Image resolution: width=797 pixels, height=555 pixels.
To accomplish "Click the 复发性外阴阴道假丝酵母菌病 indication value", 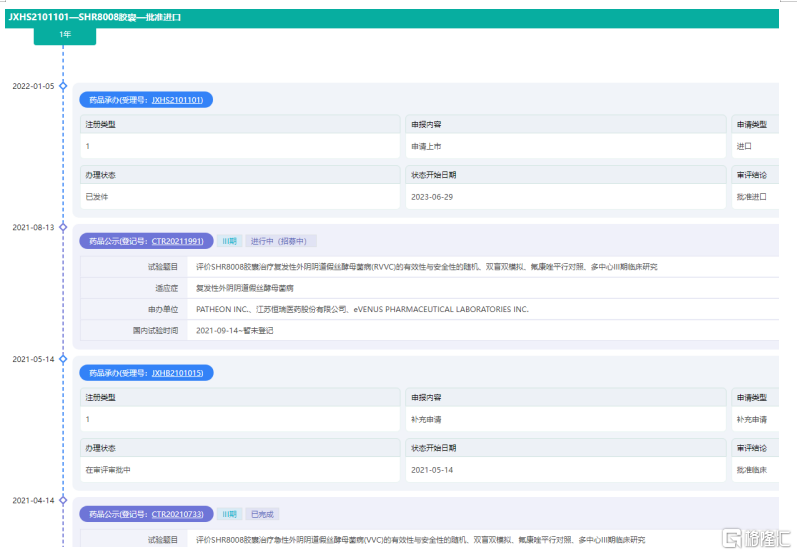I will [244, 288].
